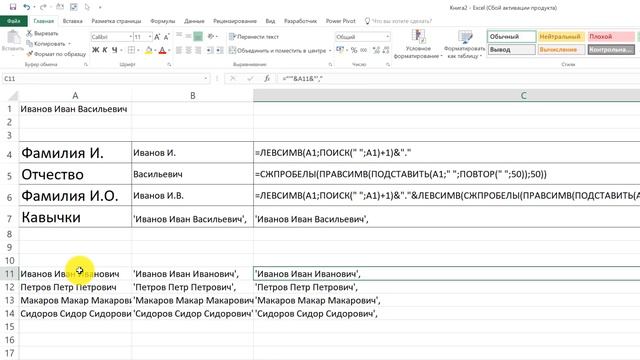Select the row 7 header

pyautogui.click(x=9, y=218)
